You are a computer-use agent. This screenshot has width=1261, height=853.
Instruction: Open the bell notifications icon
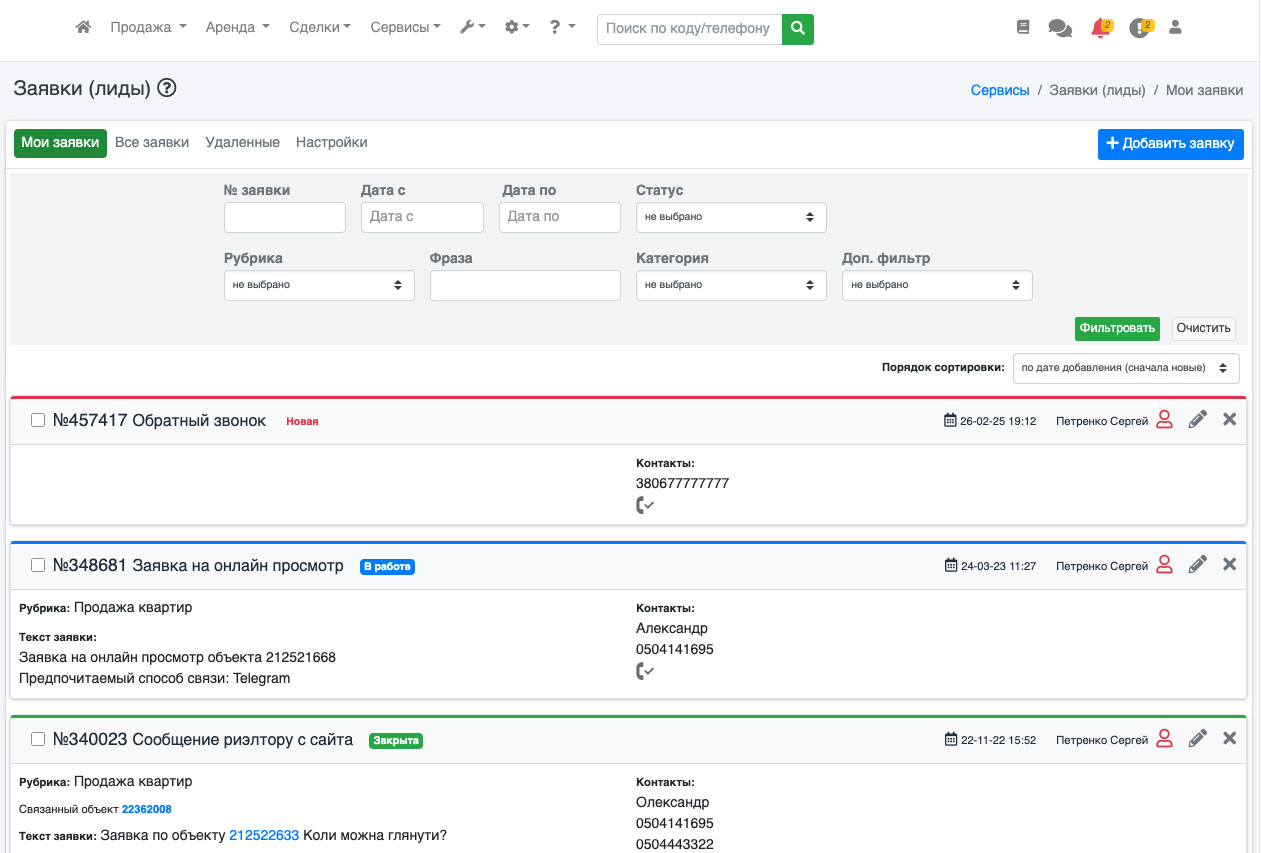click(x=1100, y=28)
